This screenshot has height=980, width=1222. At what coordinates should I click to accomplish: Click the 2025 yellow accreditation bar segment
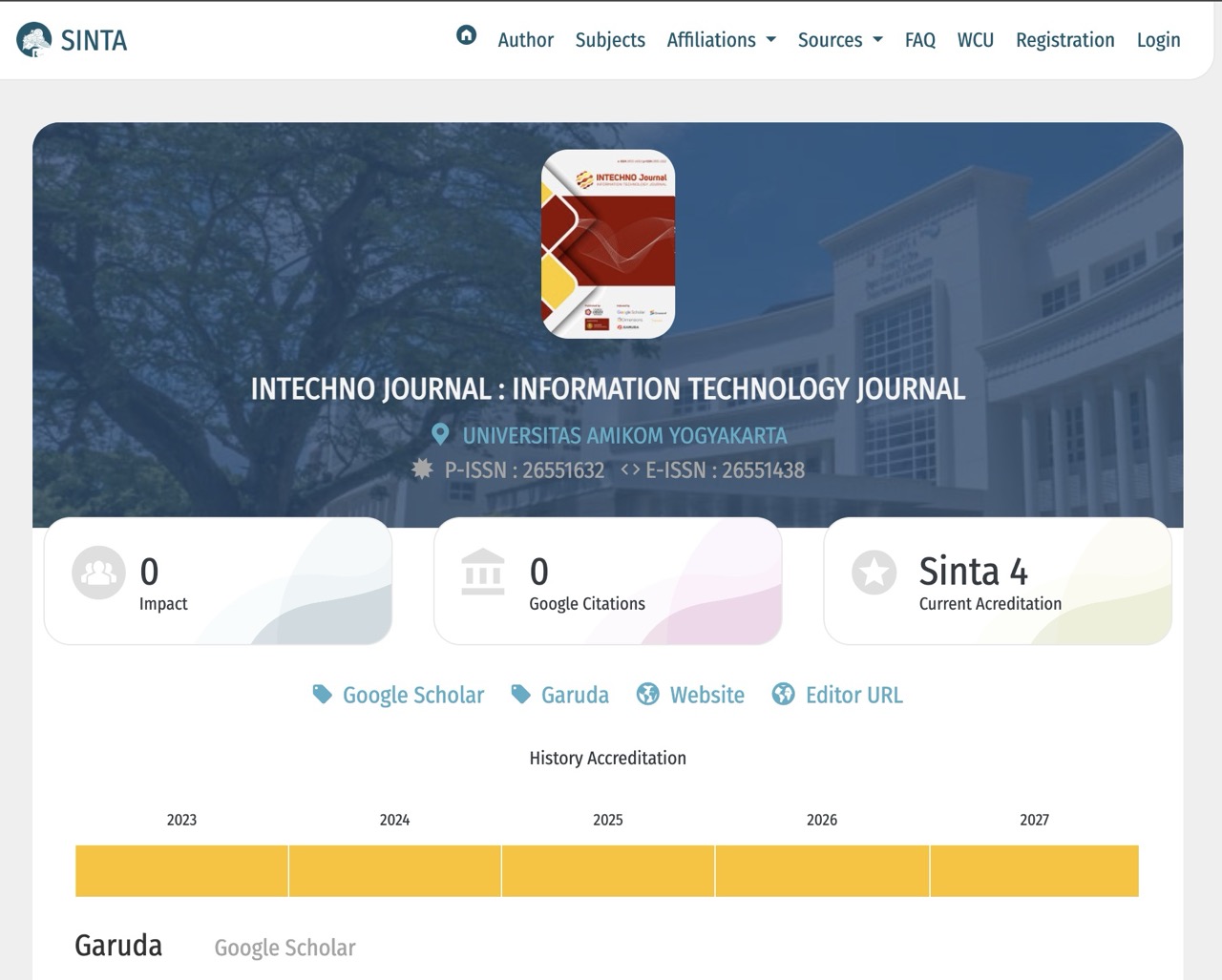(608, 870)
